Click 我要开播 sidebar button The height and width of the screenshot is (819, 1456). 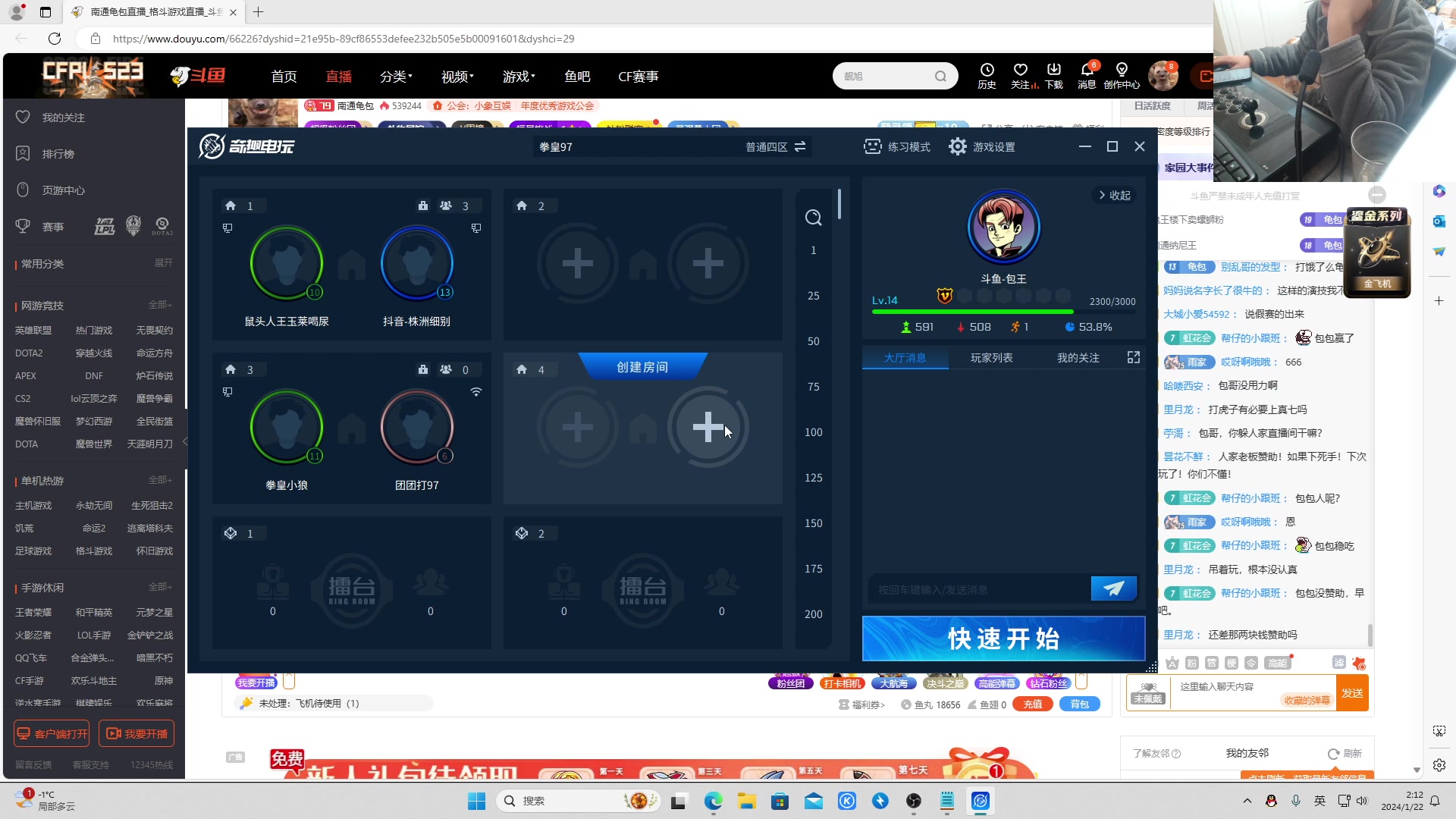coord(136,733)
